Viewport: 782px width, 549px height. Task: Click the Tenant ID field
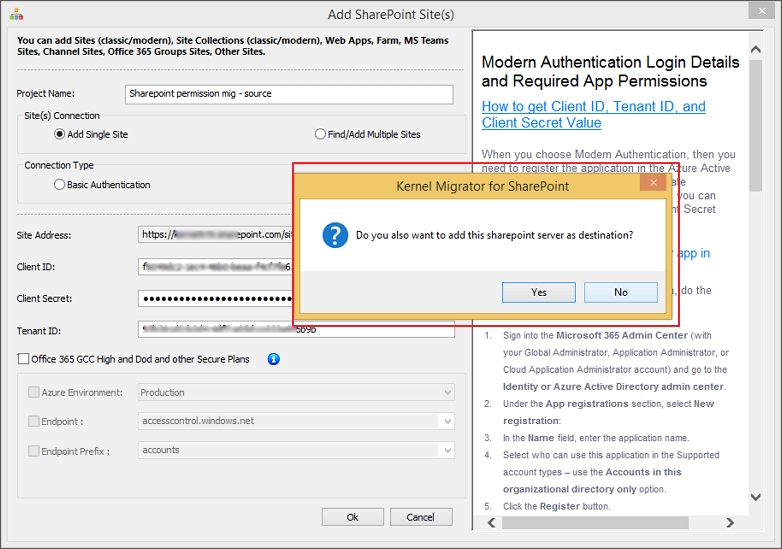[296, 330]
